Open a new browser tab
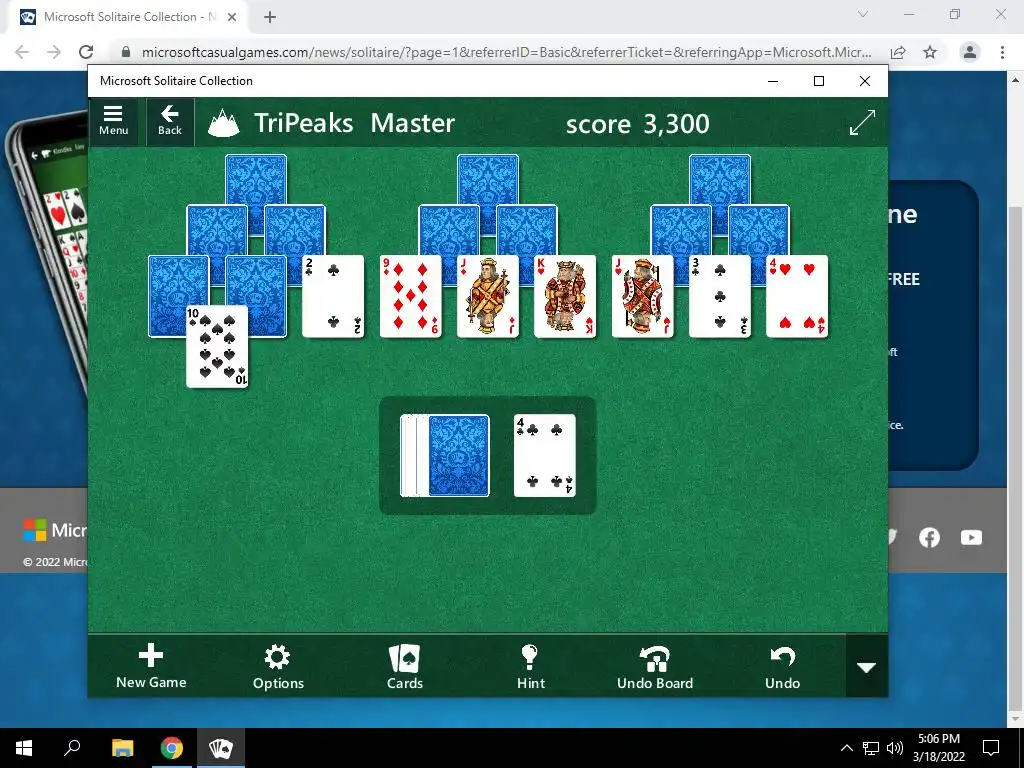Viewport: 1024px width, 768px height. [x=270, y=18]
